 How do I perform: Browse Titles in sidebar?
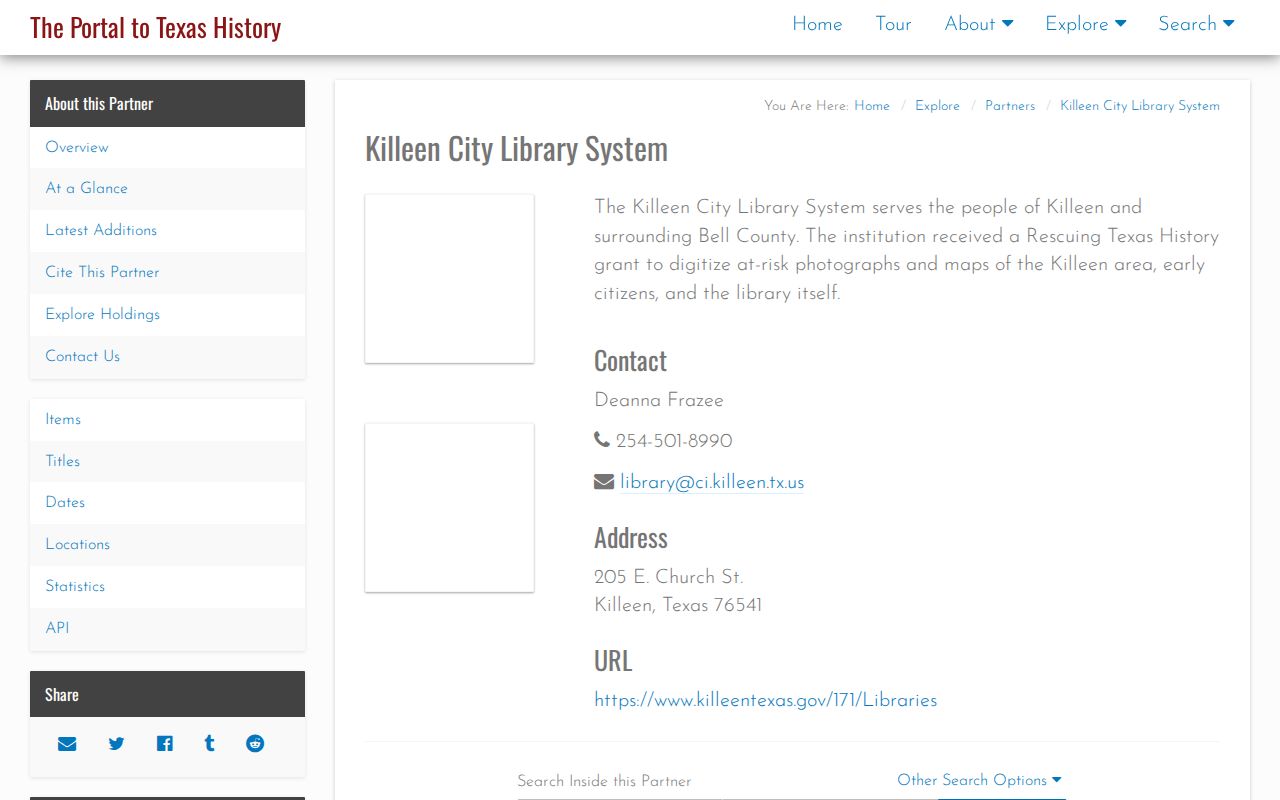coord(167,461)
